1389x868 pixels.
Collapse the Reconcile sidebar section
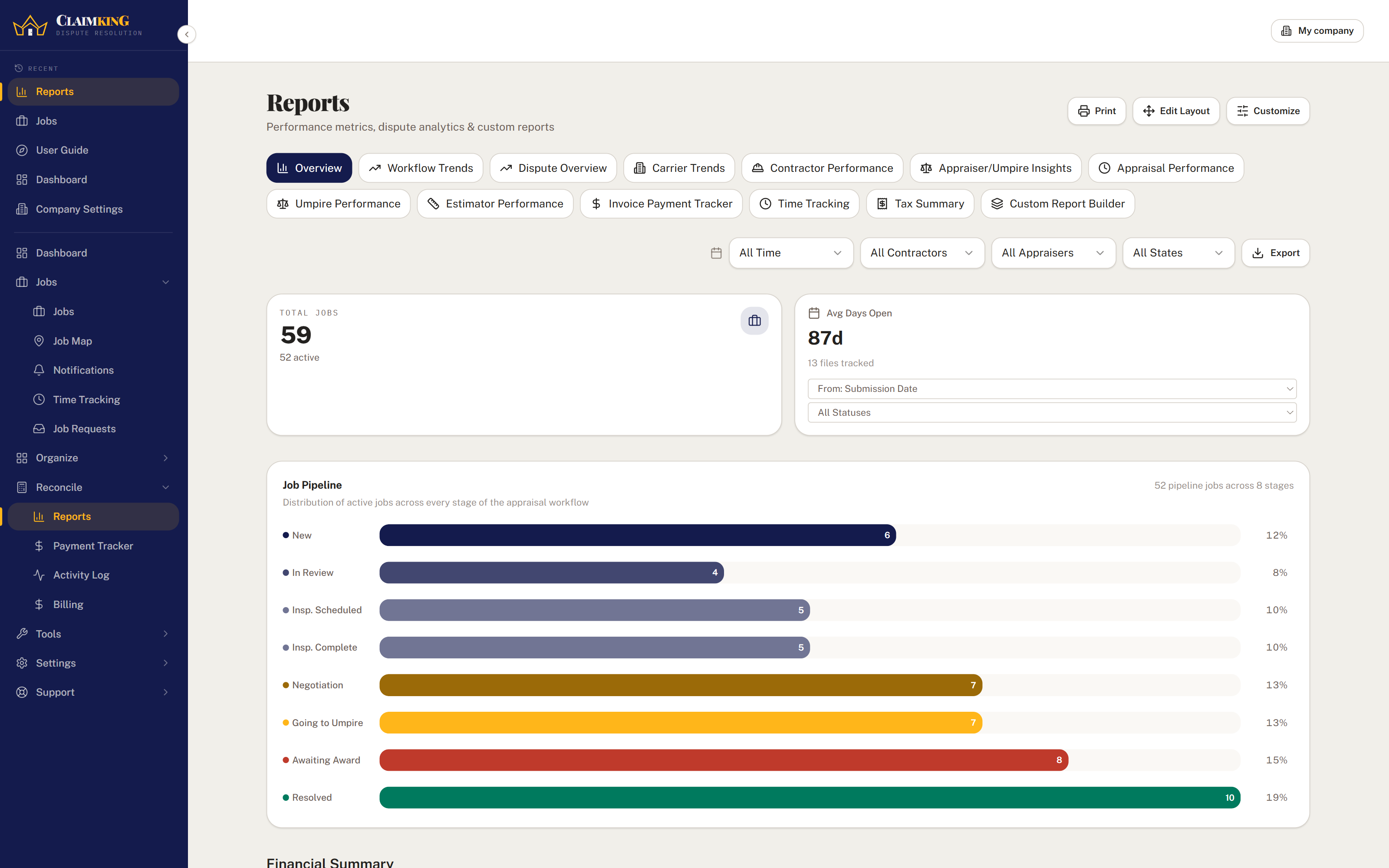coord(94,487)
